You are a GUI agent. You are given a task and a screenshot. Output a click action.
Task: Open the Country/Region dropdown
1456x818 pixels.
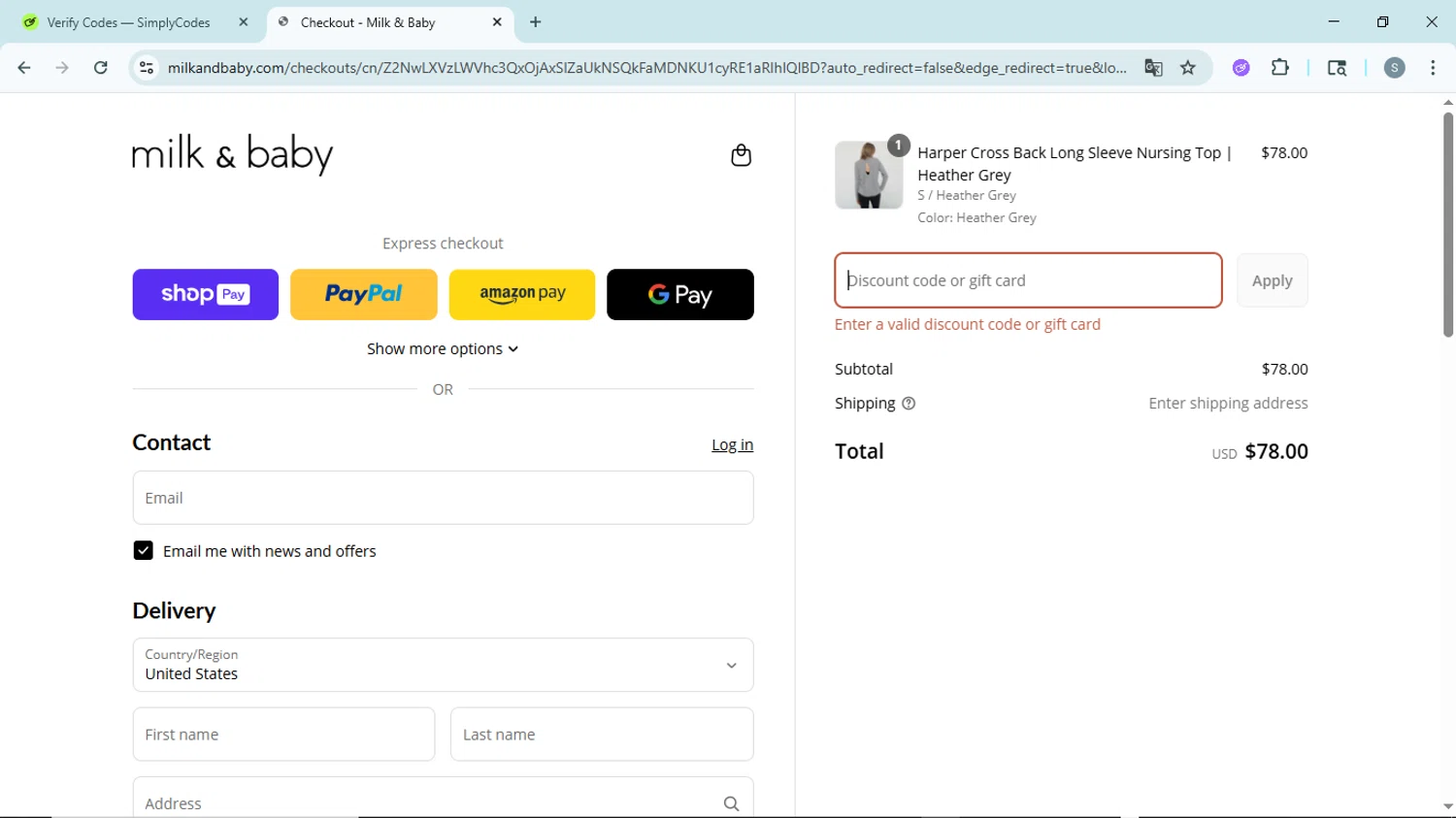pyautogui.click(x=443, y=665)
